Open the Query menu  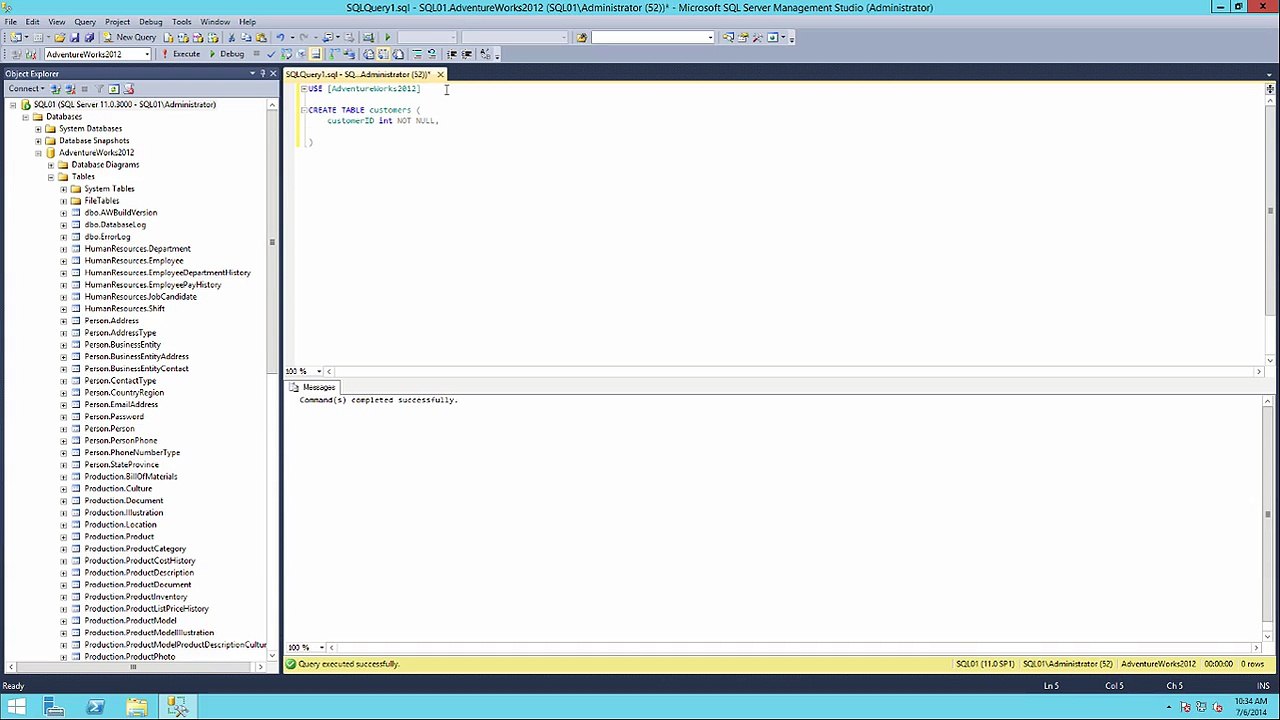pyautogui.click(x=85, y=21)
